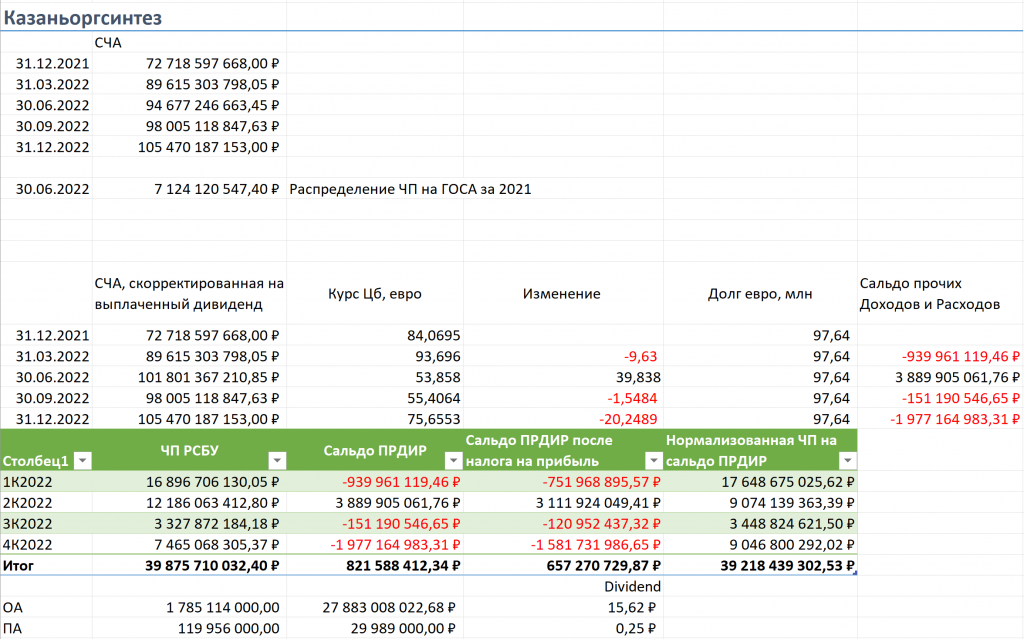Select the СЧА header cell at top
The image size is (1024, 639).
pos(108,42)
